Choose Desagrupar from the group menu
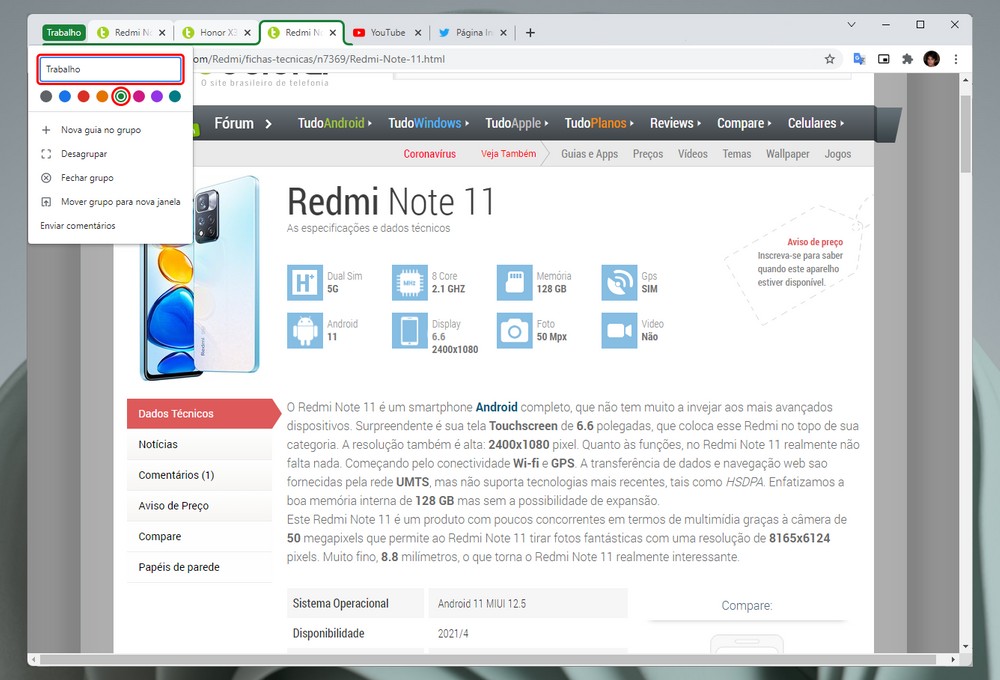Image resolution: width=1000 pixels, height=680 pixels. pos(110,154)
